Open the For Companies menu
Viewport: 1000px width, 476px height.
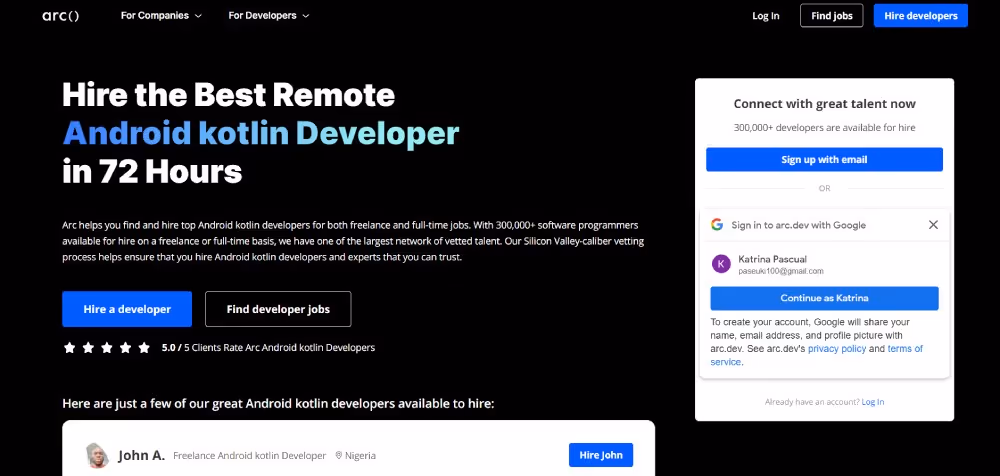(x=161, y=15)
